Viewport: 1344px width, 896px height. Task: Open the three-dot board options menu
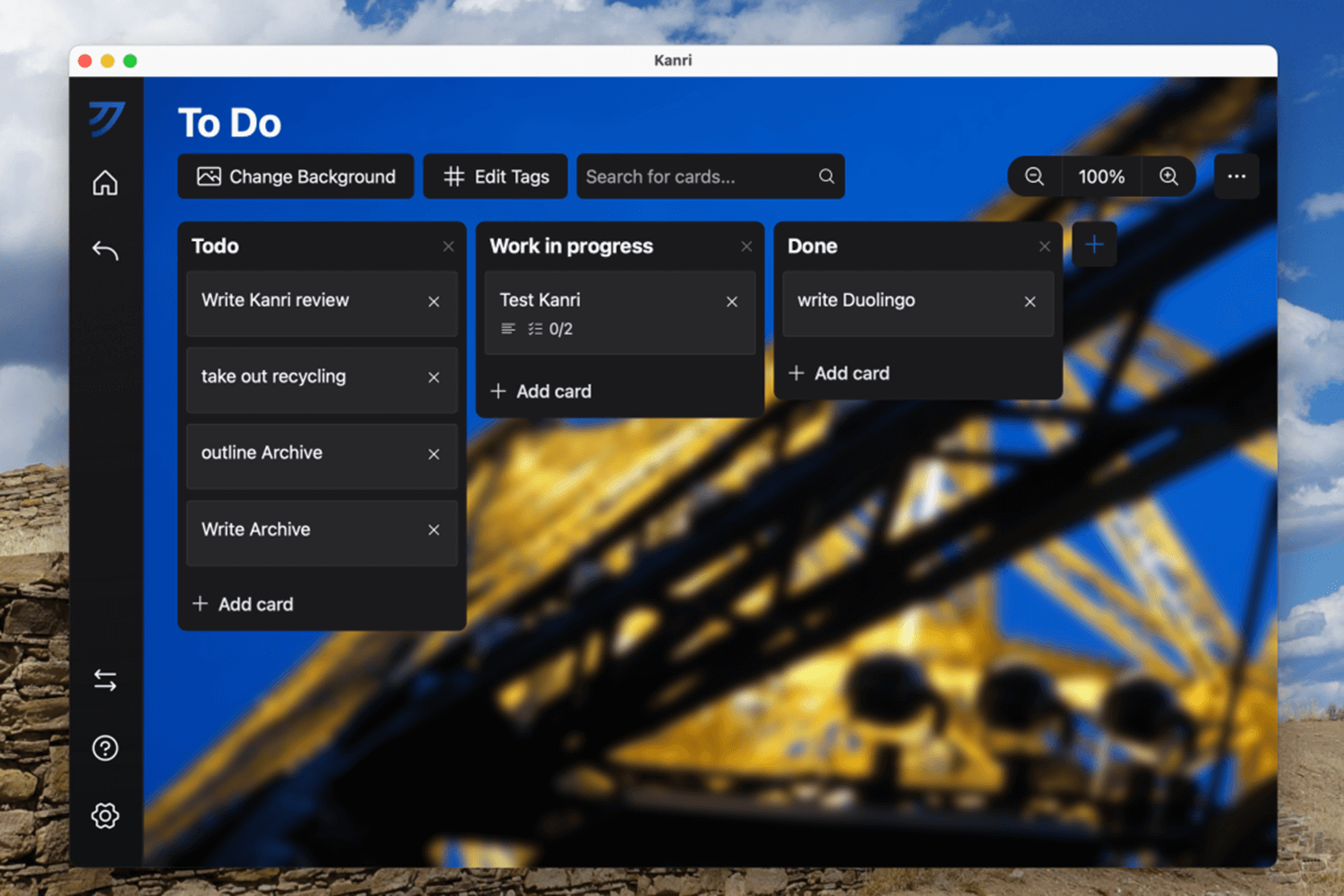(1236, 177)
